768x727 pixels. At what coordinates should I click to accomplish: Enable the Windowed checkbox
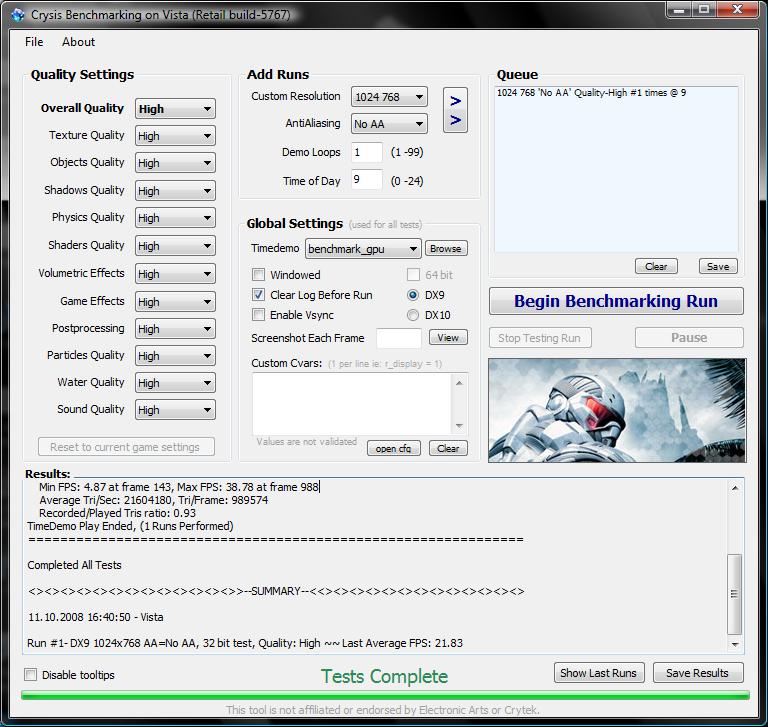258,274
